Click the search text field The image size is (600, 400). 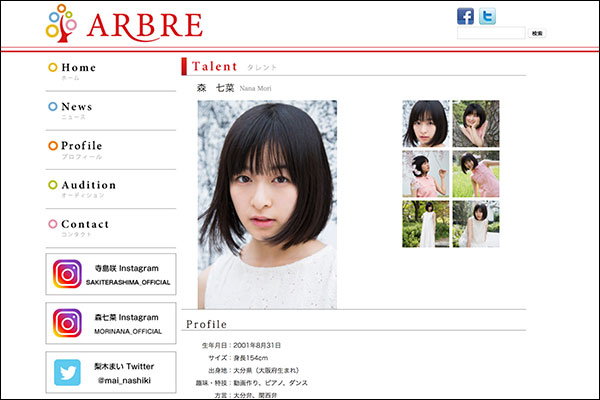[x=490, y=33]
